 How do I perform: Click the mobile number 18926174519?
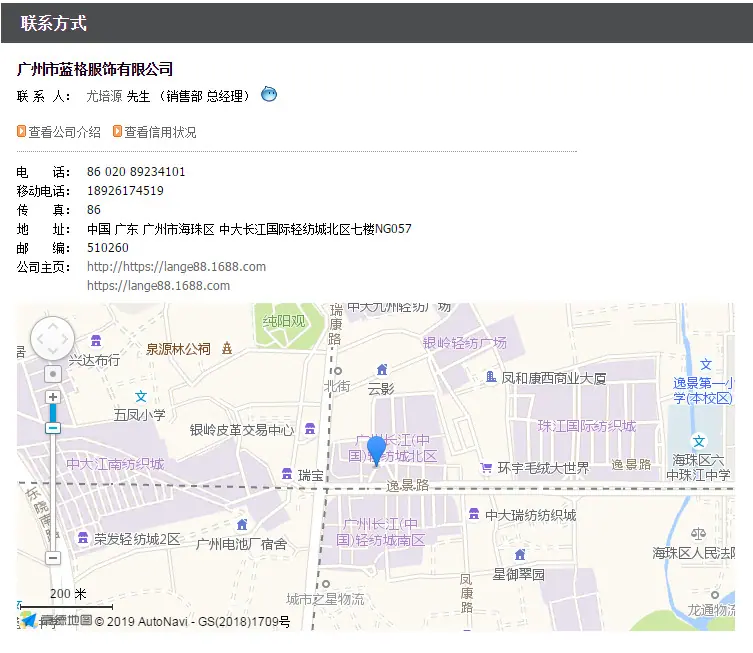click(125, 191)
